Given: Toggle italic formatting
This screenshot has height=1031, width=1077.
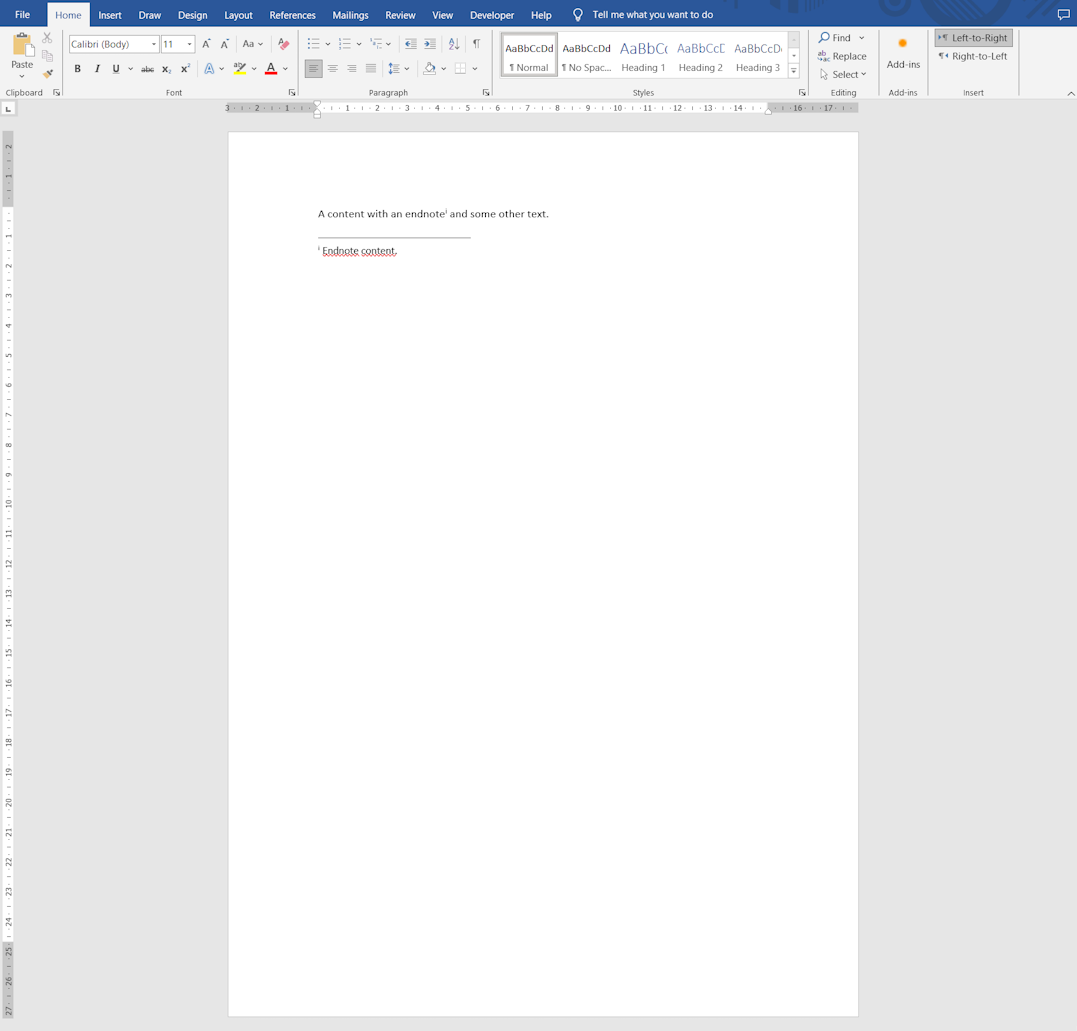Looking at the screenshot, I should click(97, 69).
